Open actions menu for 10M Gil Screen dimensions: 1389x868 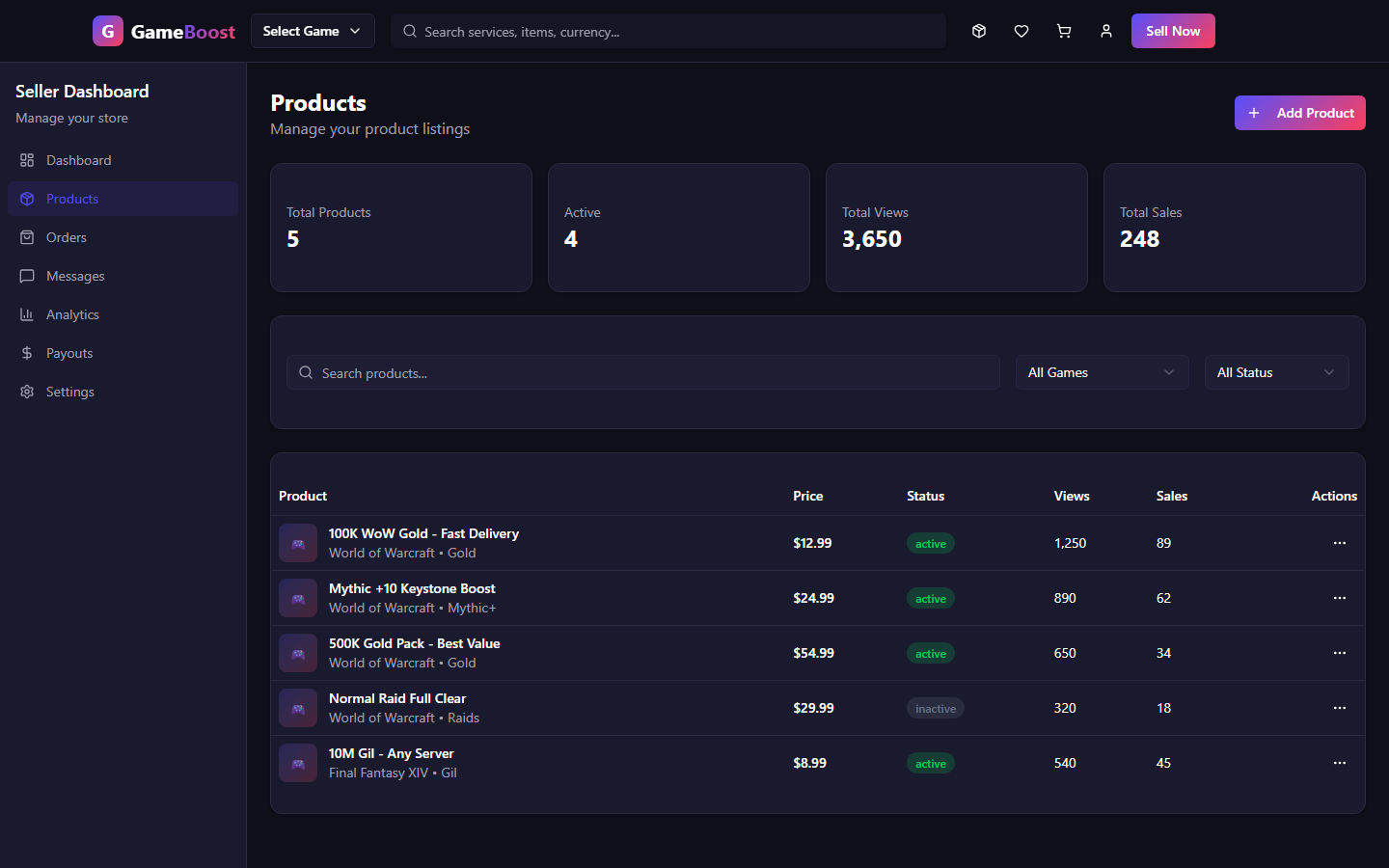[1340, 763]
